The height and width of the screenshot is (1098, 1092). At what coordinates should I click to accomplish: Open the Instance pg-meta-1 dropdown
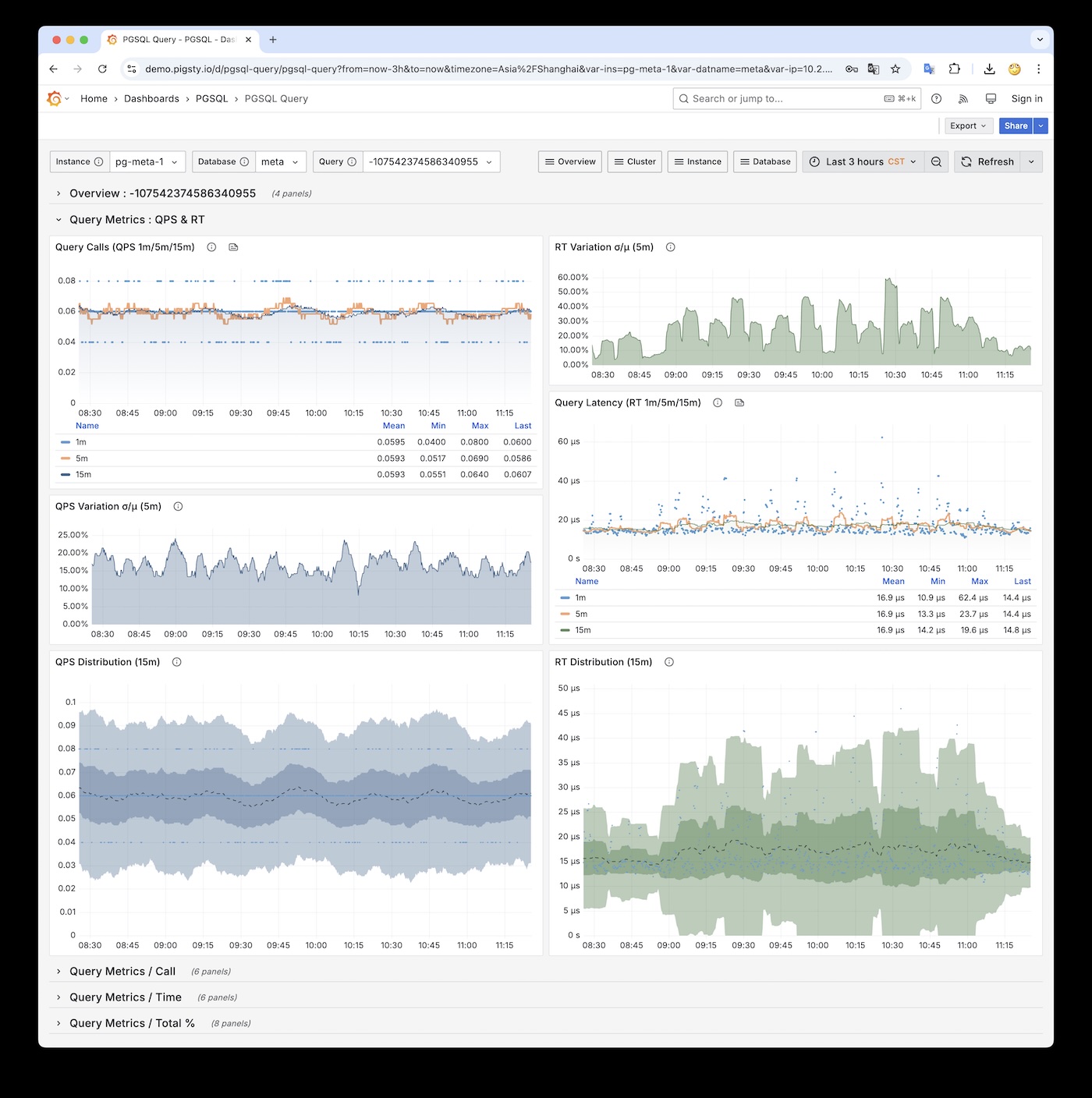(x=147, y=162)
